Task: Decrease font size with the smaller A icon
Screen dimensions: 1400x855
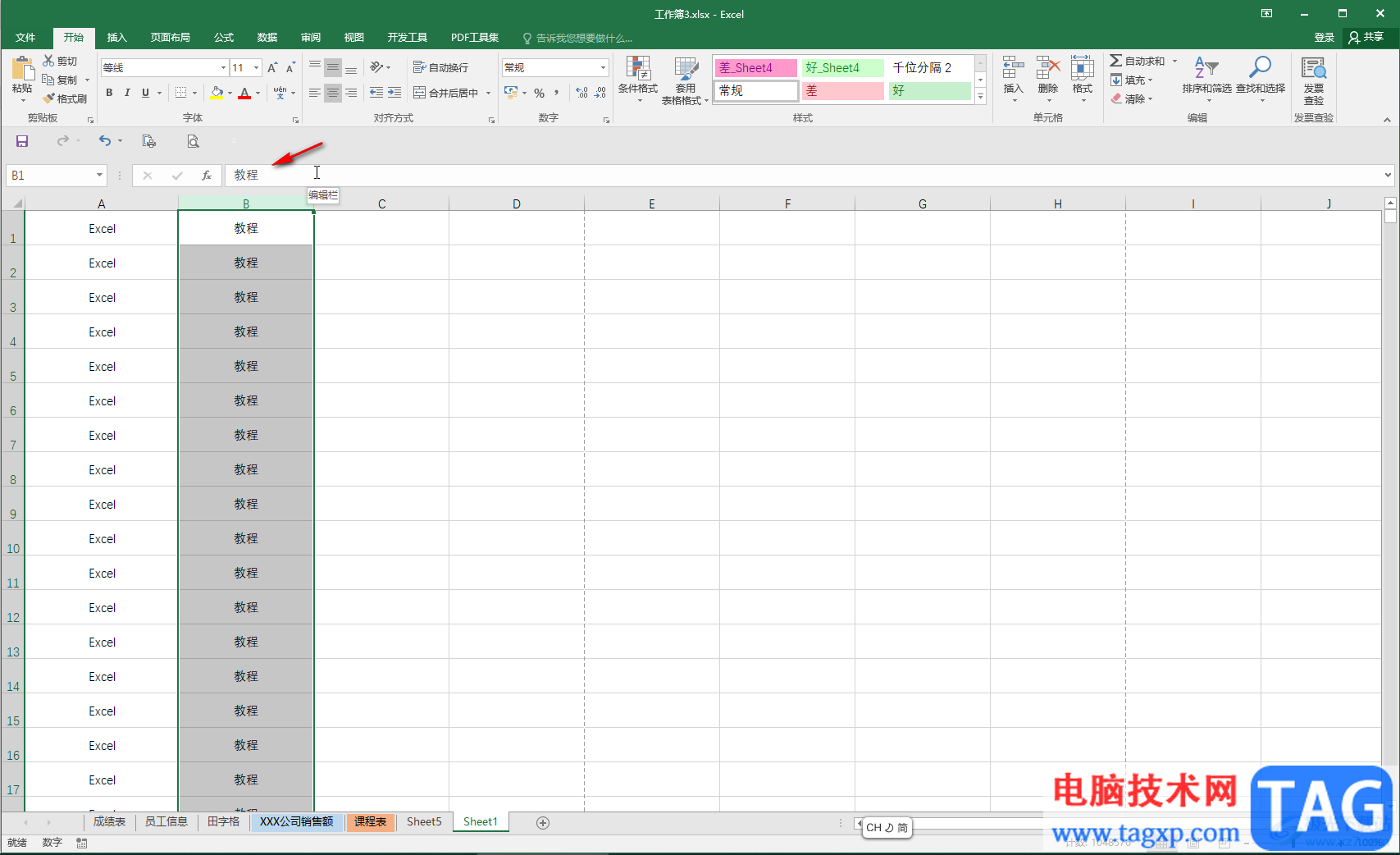Action: click(290, 67)
